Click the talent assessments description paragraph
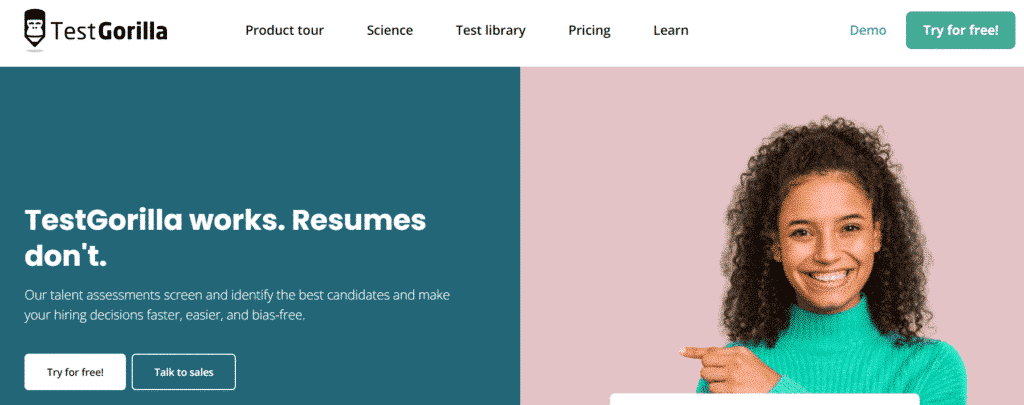Screen dimensions: 1024x405 point(237,305)
